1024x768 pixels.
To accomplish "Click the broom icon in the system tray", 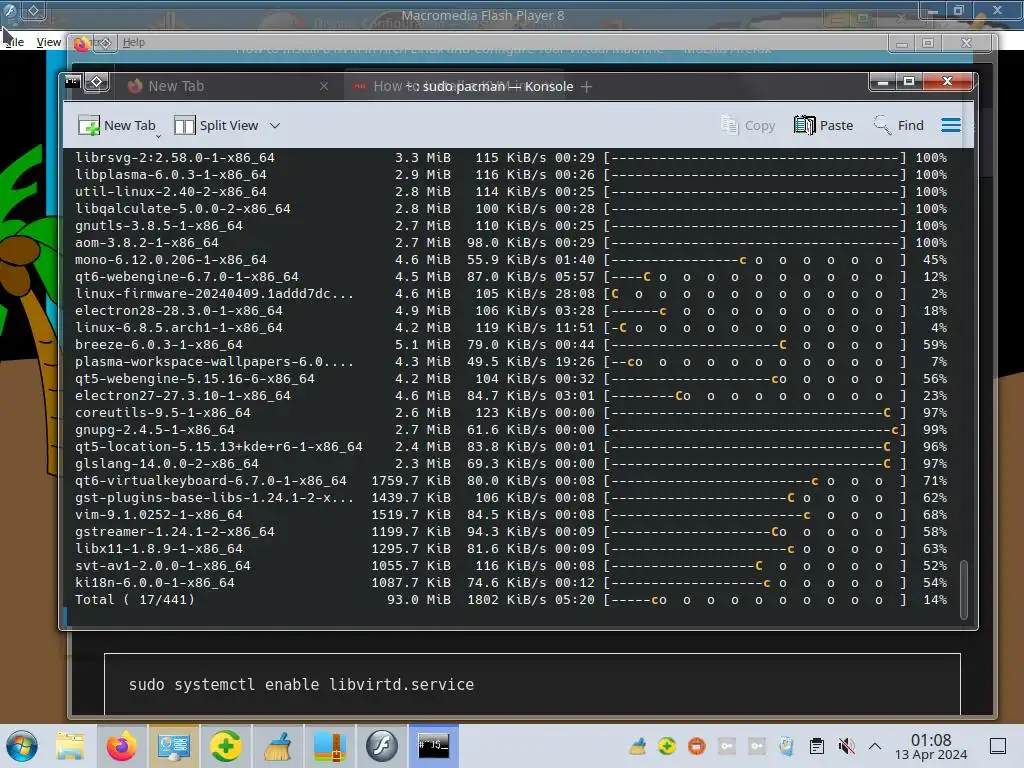I will 637,746.
